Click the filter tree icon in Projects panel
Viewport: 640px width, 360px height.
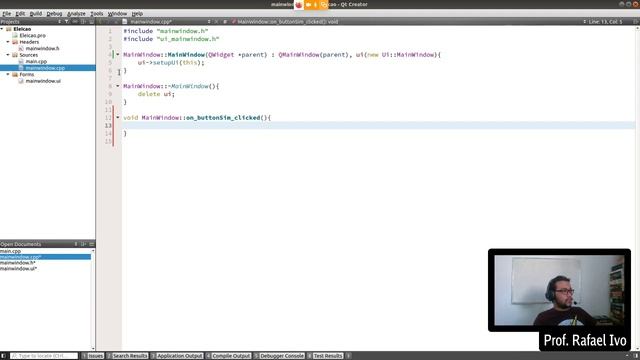click(67, 22)
